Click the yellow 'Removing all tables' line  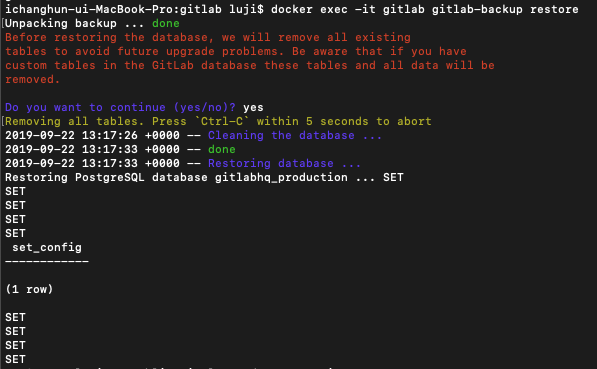pyautogui.click(x=218, y=121)
